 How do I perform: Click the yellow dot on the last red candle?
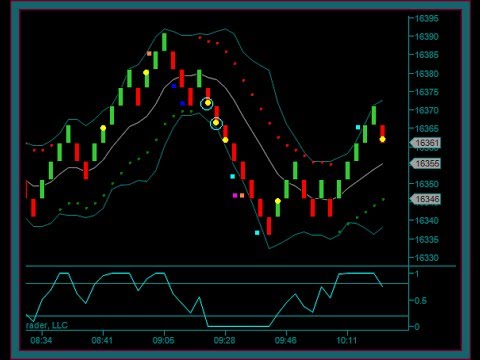(382, 139)
